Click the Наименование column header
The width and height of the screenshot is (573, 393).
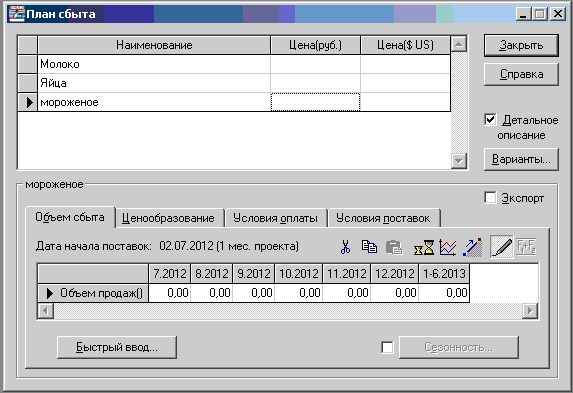coord(154,45)
